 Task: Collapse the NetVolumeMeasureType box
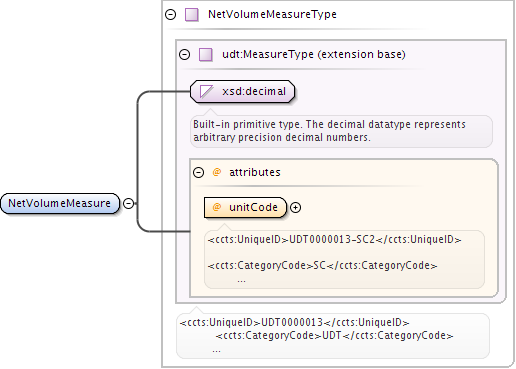171,15
